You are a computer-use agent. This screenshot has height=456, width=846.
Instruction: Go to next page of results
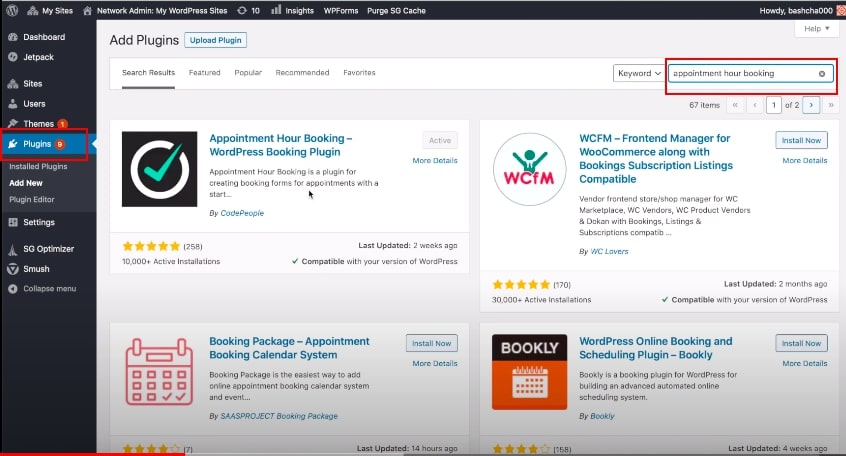pyautogui.click(x=811, y=105)
